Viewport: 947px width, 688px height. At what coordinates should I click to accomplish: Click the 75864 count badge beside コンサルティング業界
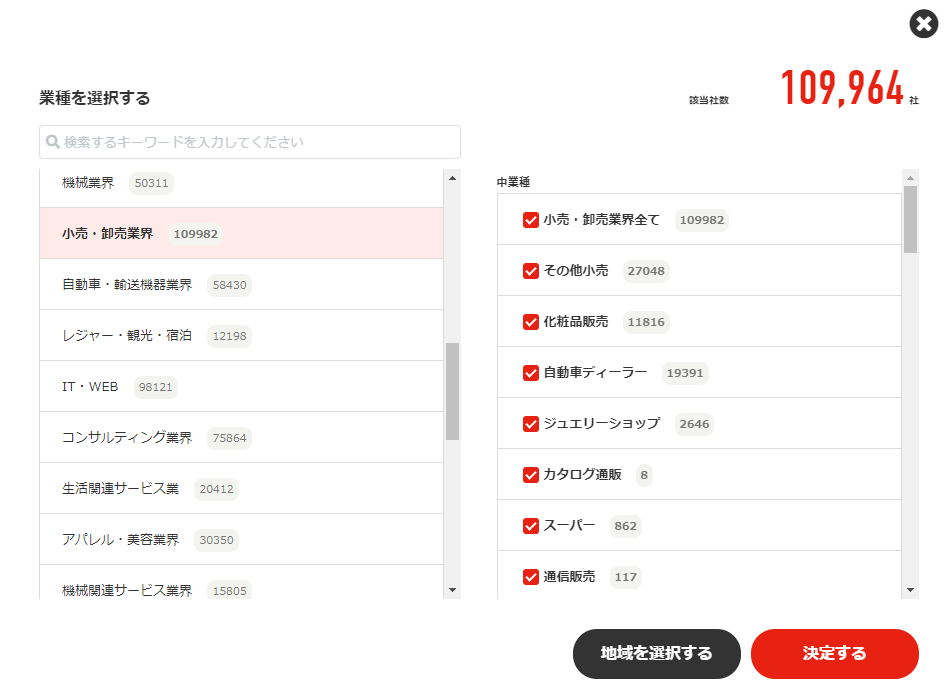230,438
